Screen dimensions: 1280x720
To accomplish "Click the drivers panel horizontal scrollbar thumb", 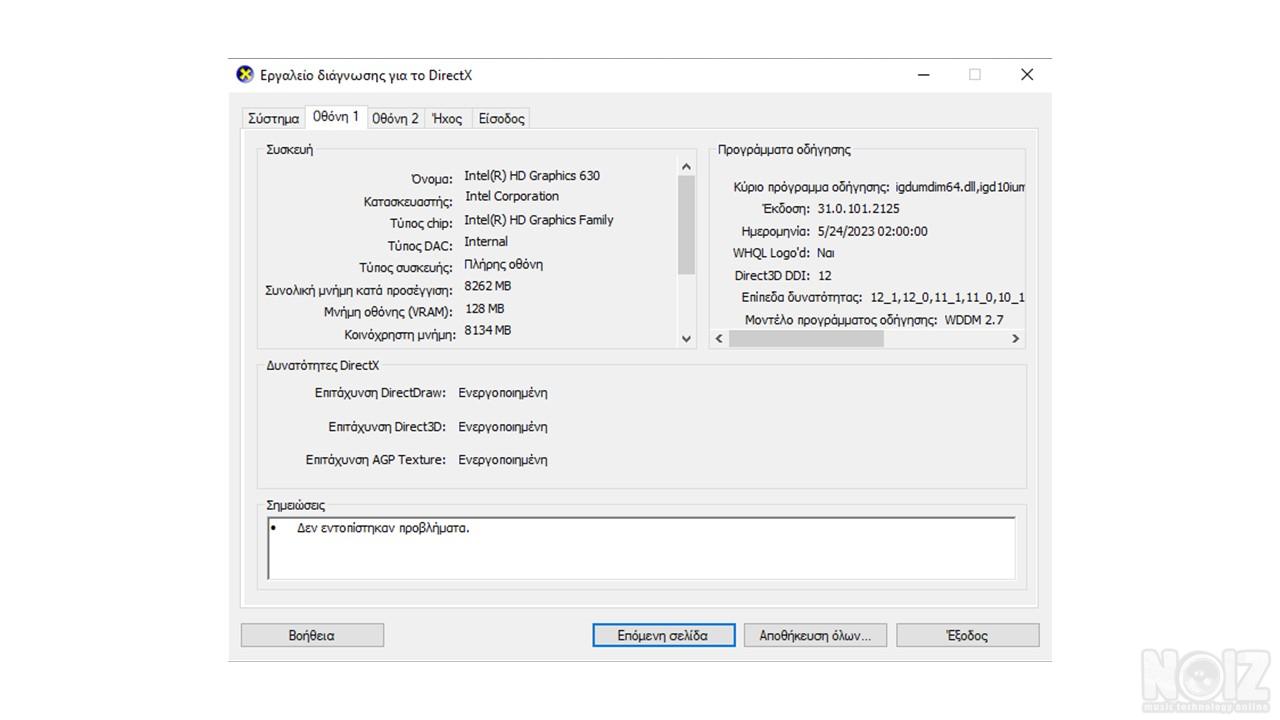I will tap(806, 339).
